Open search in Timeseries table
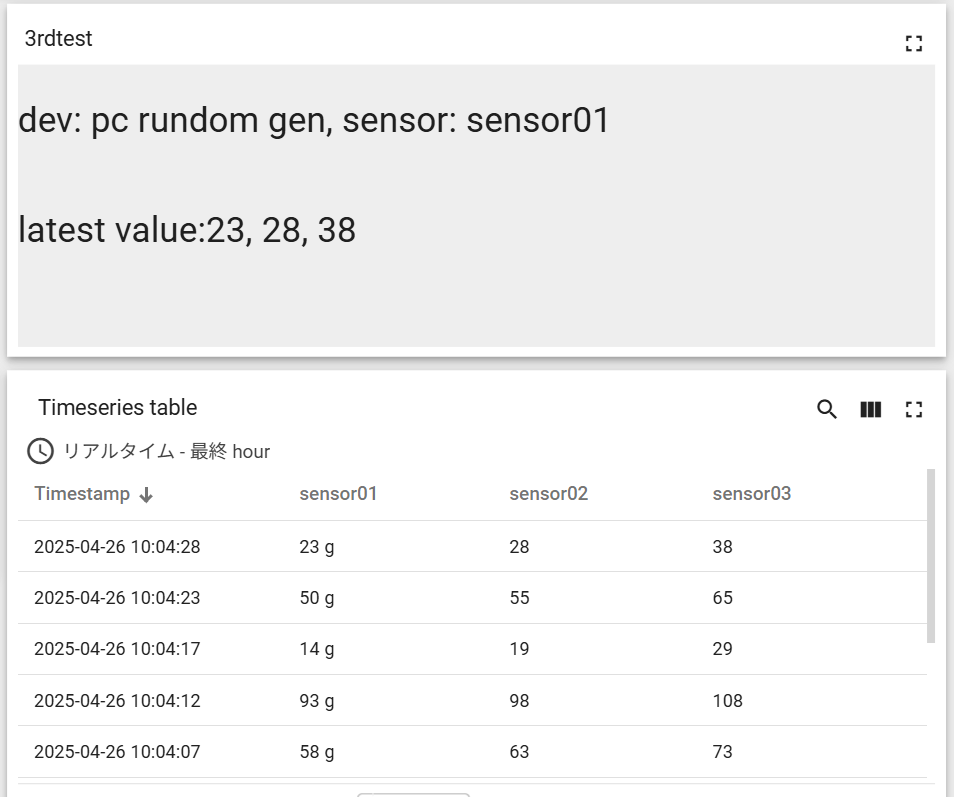The image size is (954, 797). click(826, 409)
